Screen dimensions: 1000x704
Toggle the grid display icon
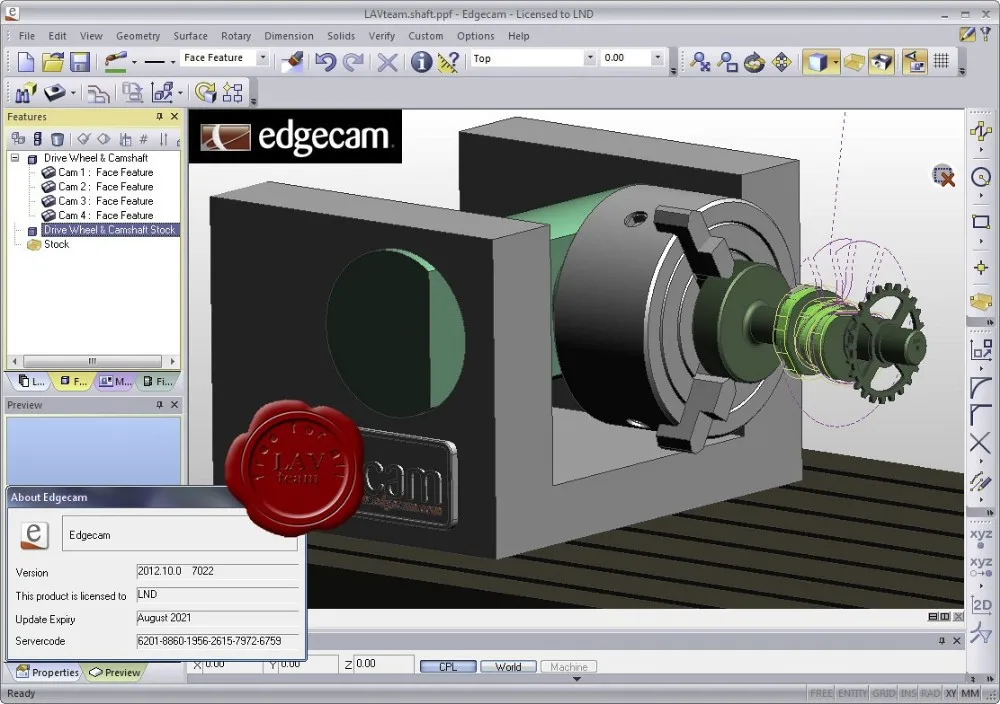(942, 61)
